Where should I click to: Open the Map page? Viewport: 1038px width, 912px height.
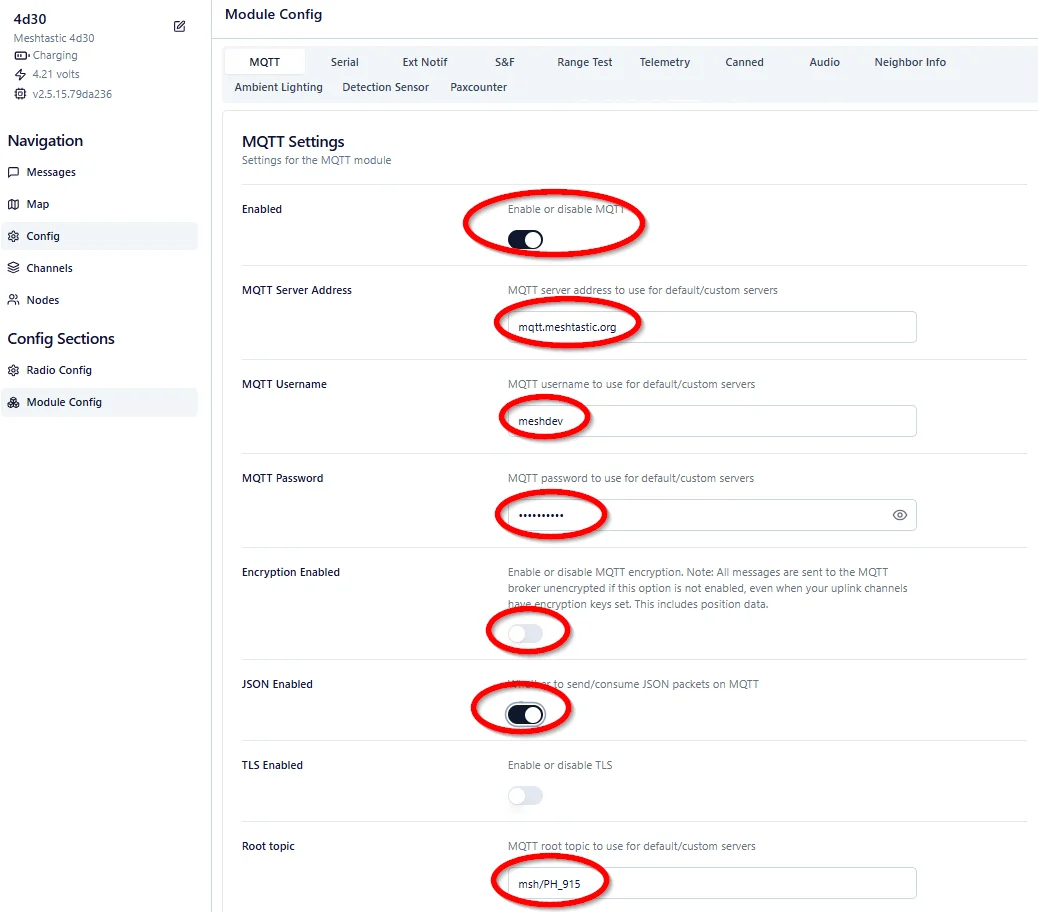[99, 205]
